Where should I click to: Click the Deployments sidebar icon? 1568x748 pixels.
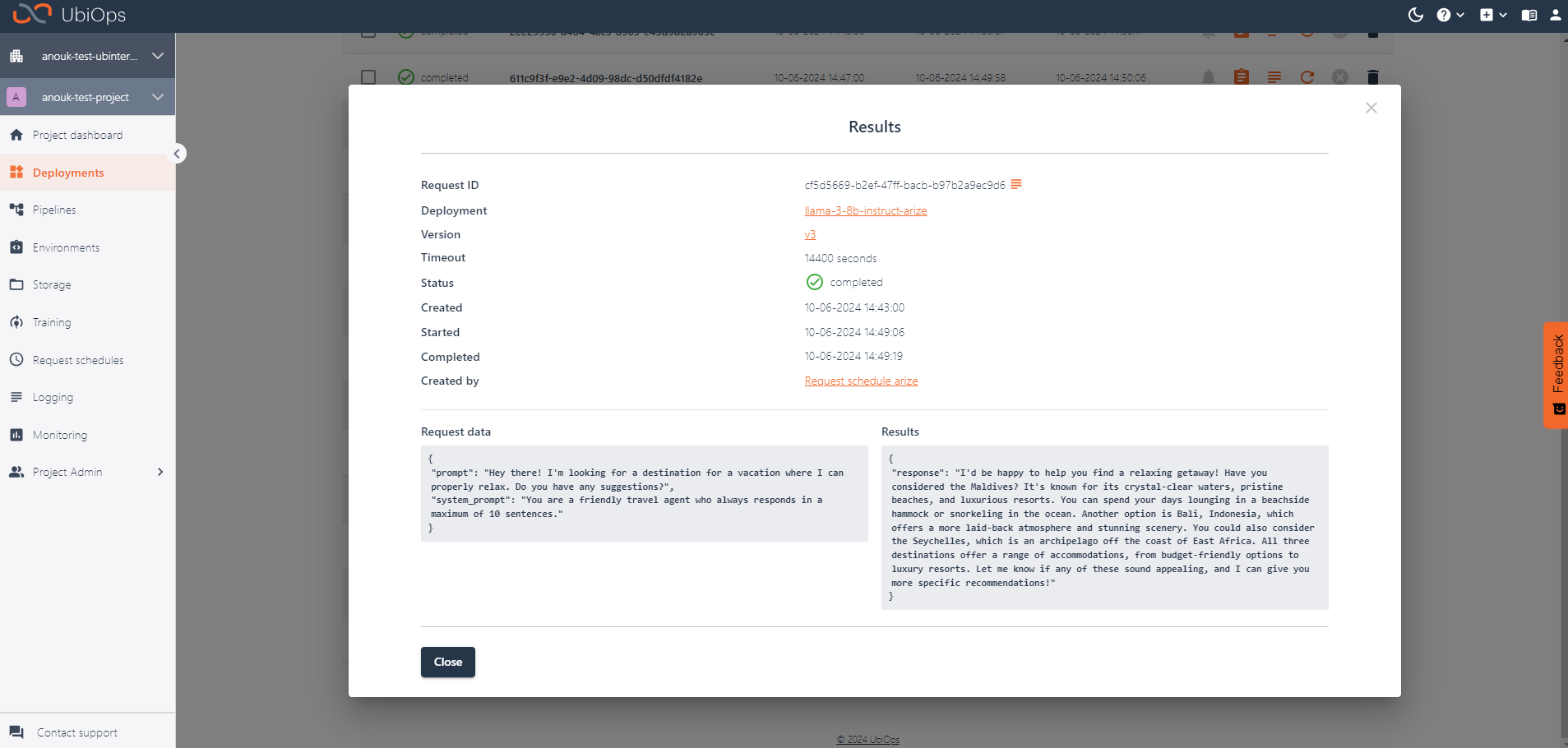coord(16,172)
